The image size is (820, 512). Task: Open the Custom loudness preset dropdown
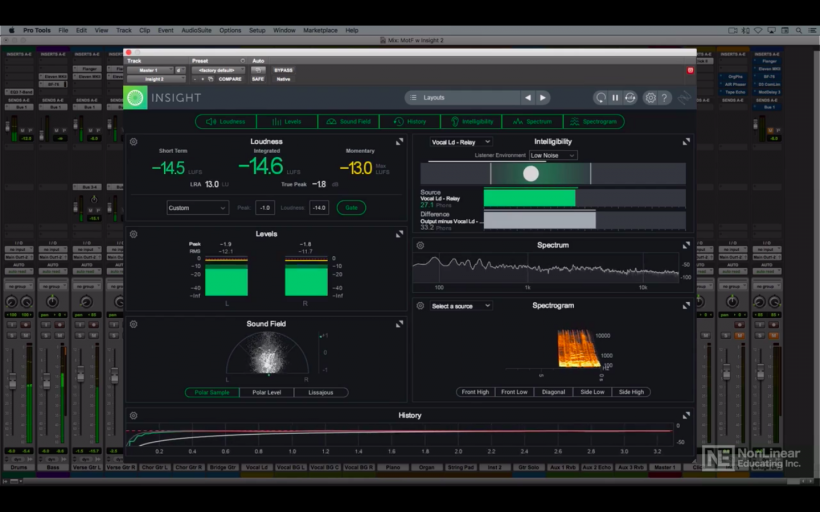point(197,208)
